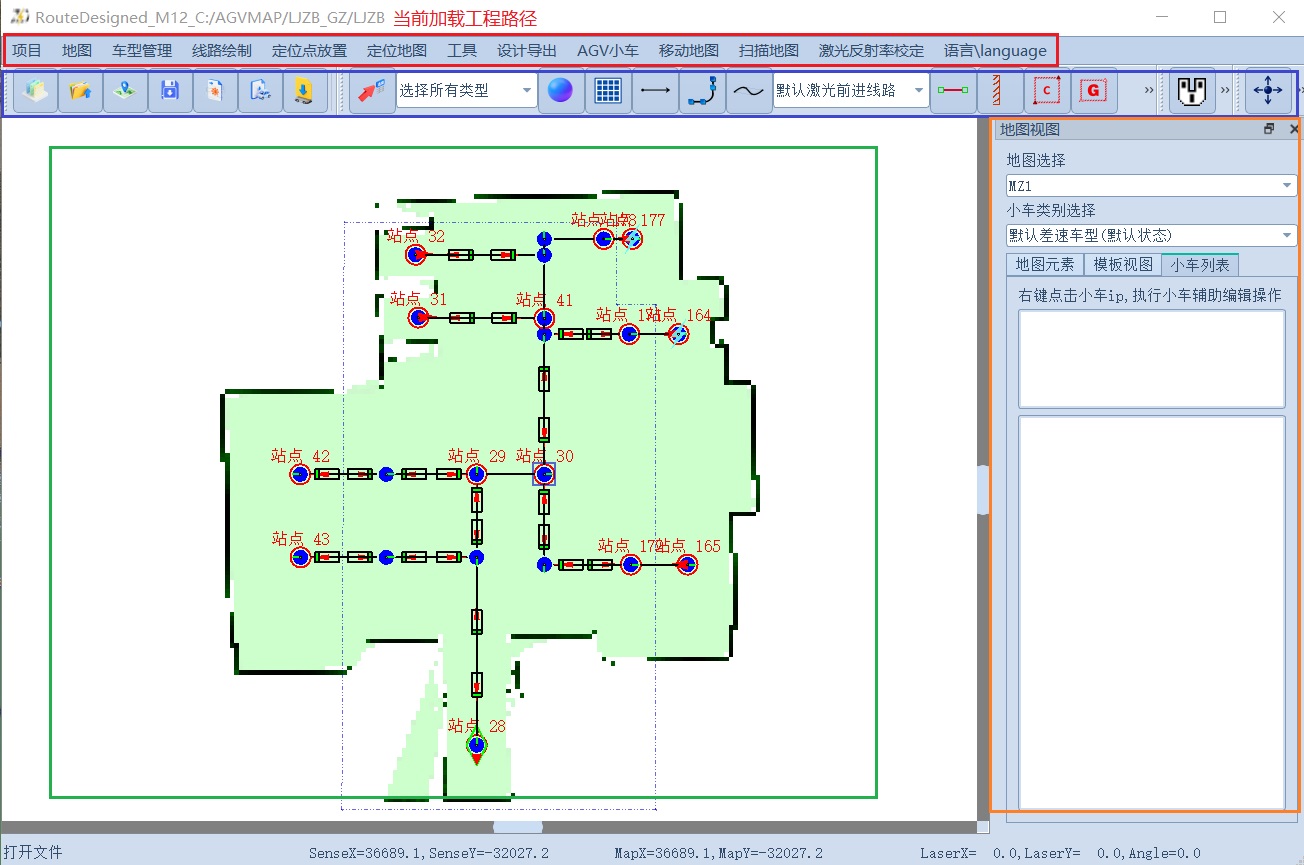
Task: Select station node 站点 31 on map
Action: pyautogui.click(x=418, y=318)
